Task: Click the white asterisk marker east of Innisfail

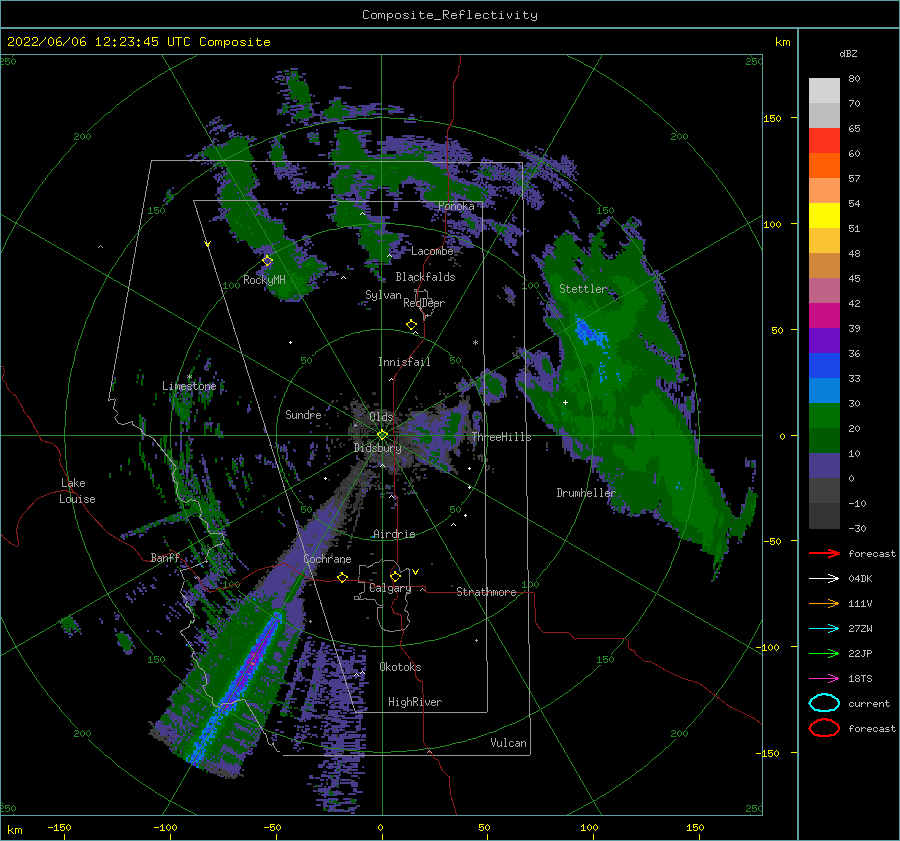Action: click(475, 343)
